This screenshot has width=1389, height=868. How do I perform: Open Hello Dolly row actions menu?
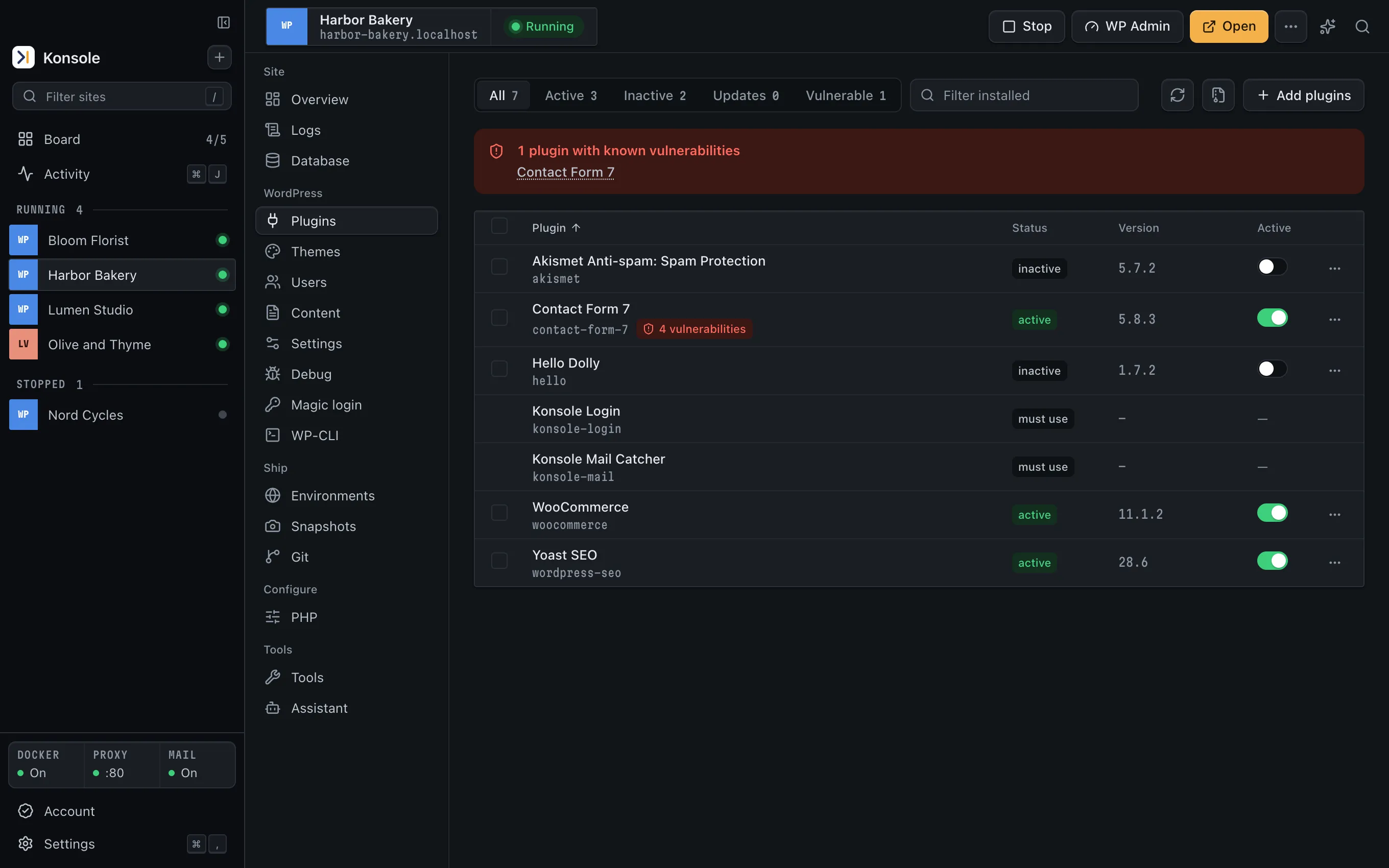(x=1334, y=371)
